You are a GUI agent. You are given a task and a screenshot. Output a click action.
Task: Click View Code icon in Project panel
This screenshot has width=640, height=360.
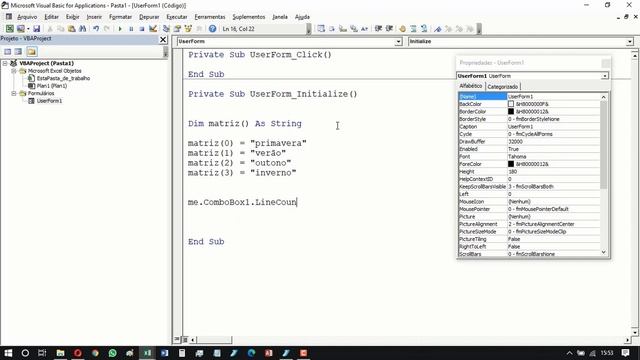[x=7, y=51]
